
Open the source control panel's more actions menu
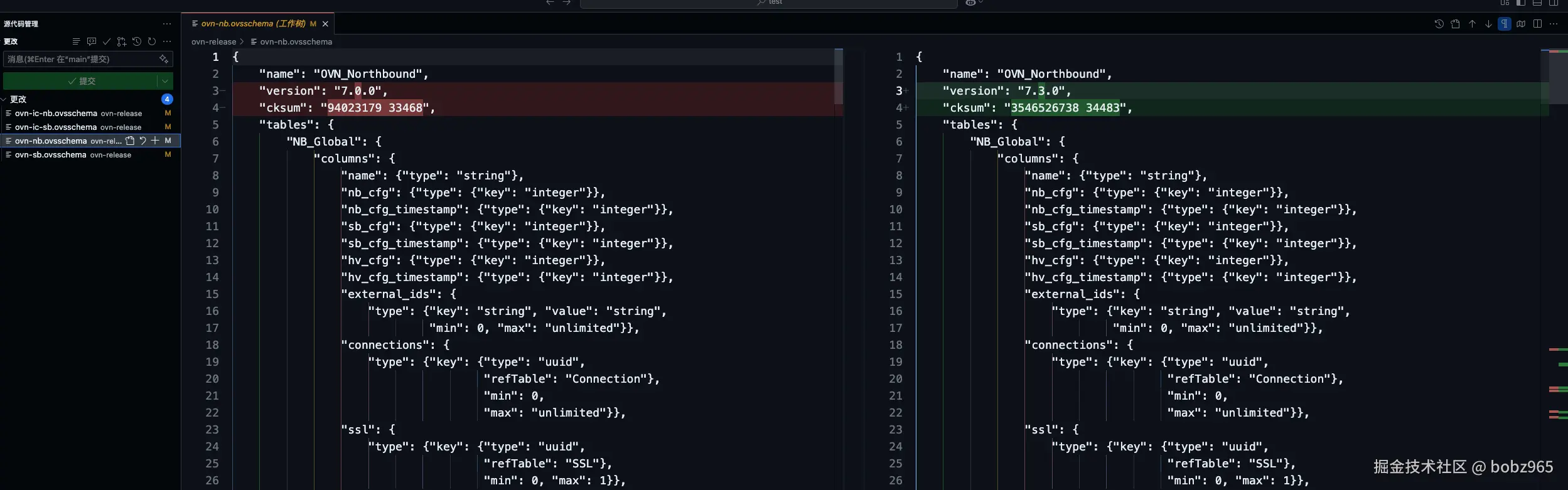point(167,24)
